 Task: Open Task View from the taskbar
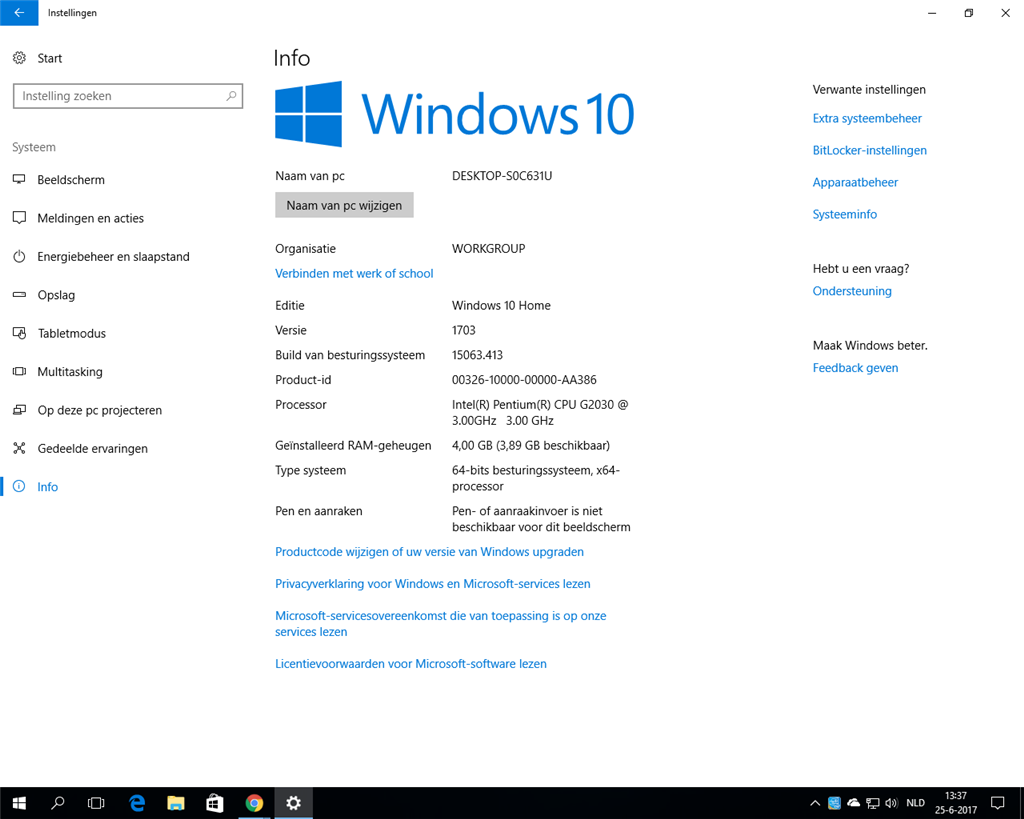click(96, 803)
